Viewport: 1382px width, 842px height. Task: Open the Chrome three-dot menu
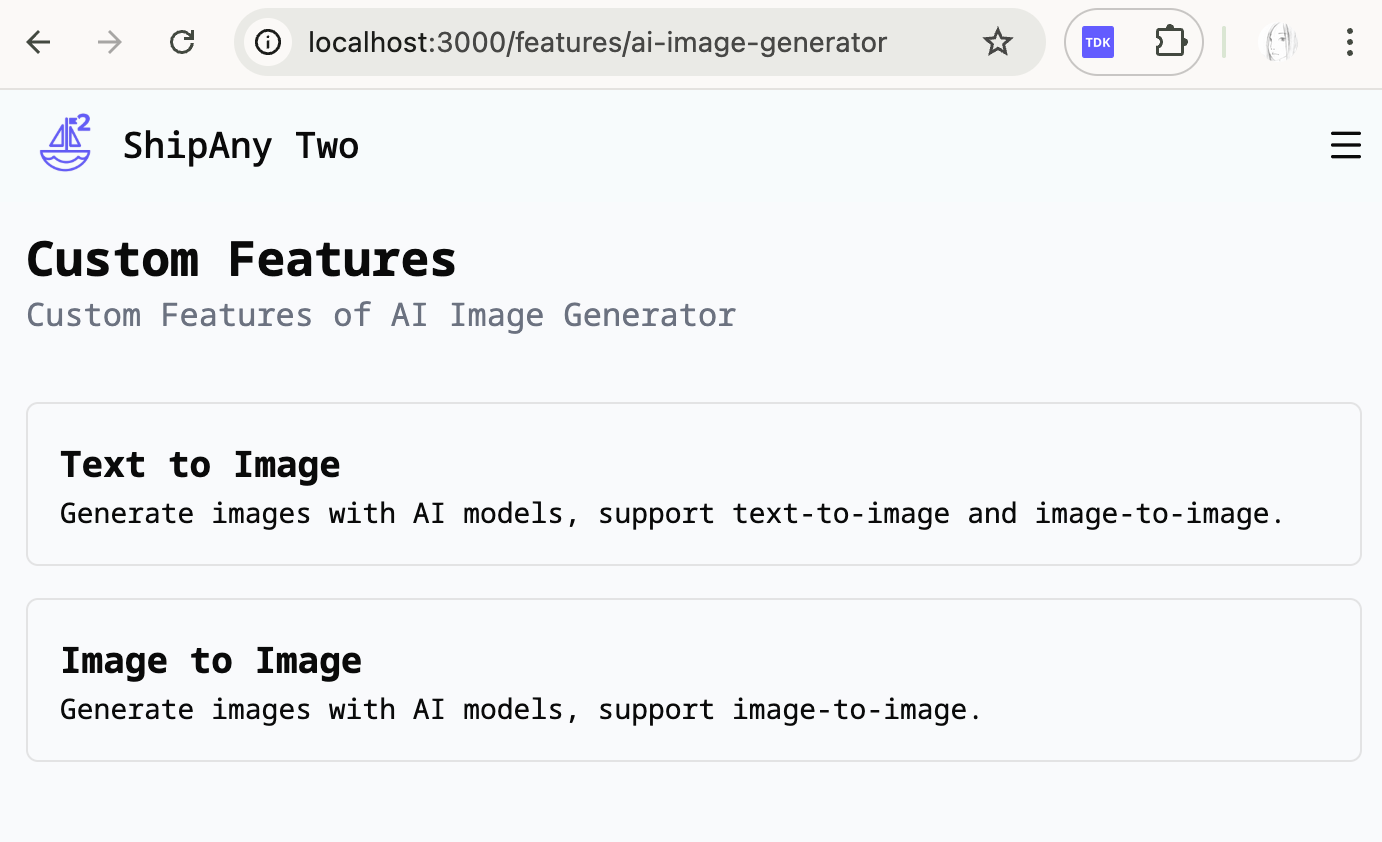[x=1349, y=42]
